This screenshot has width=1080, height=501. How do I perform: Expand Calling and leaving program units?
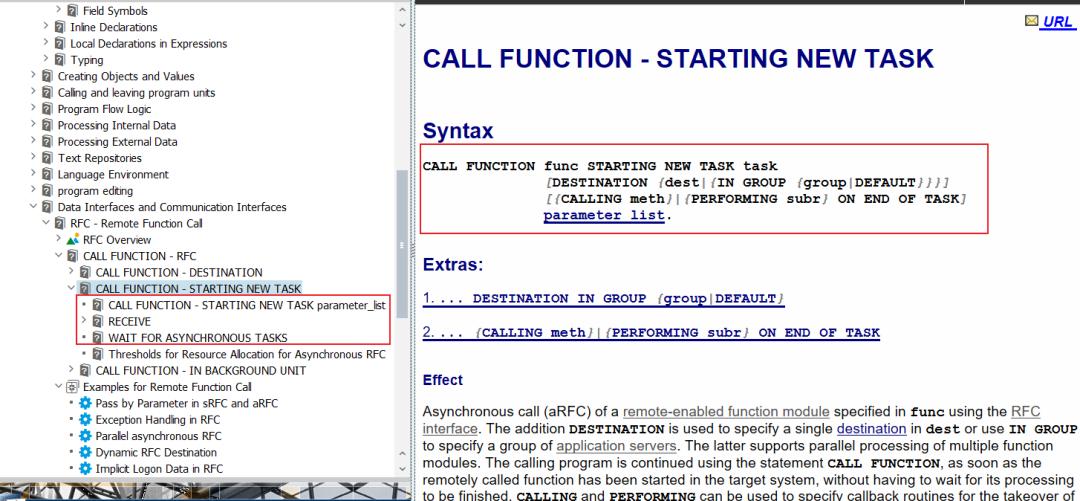(x=33, y=92)
